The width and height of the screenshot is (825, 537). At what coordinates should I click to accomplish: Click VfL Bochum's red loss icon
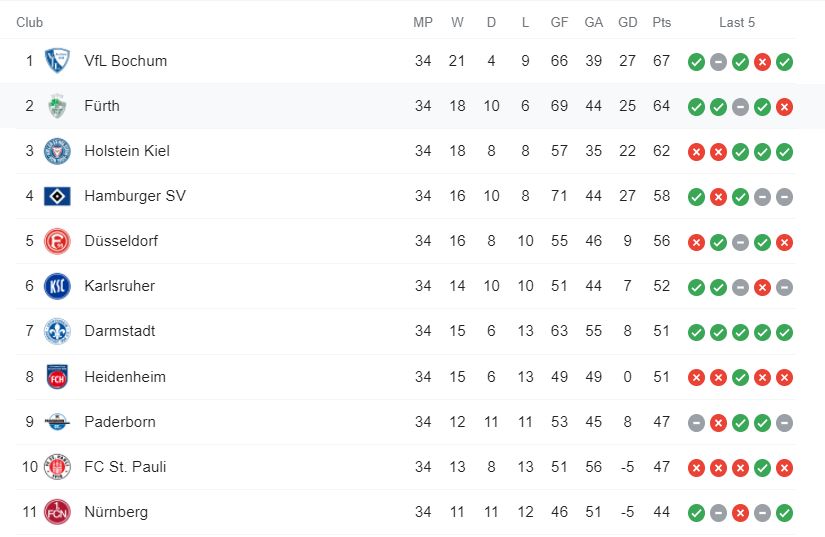tap(762, 62)
